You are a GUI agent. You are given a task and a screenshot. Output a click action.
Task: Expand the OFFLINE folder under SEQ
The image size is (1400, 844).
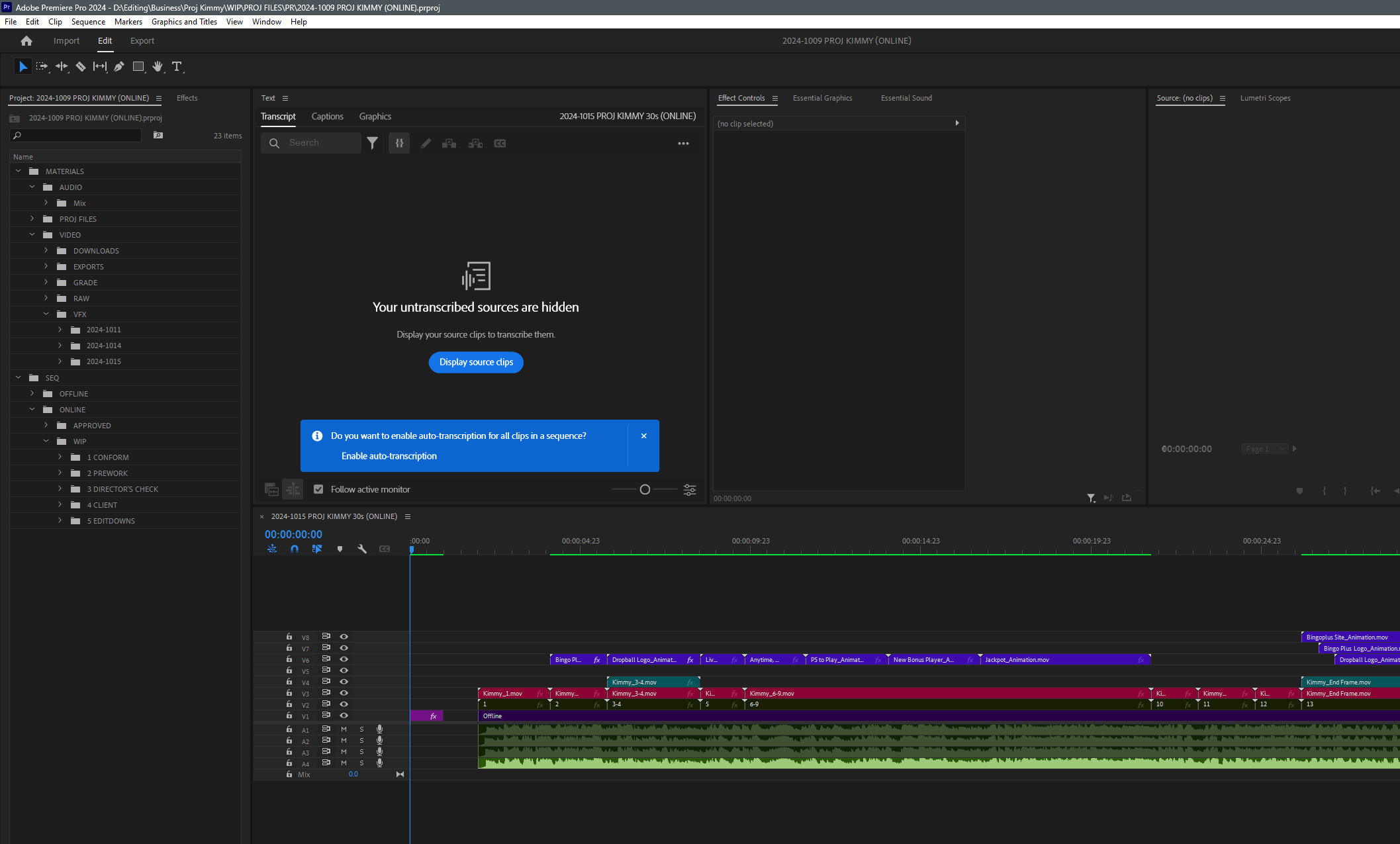pyautogui.click(x=32, y=393)
